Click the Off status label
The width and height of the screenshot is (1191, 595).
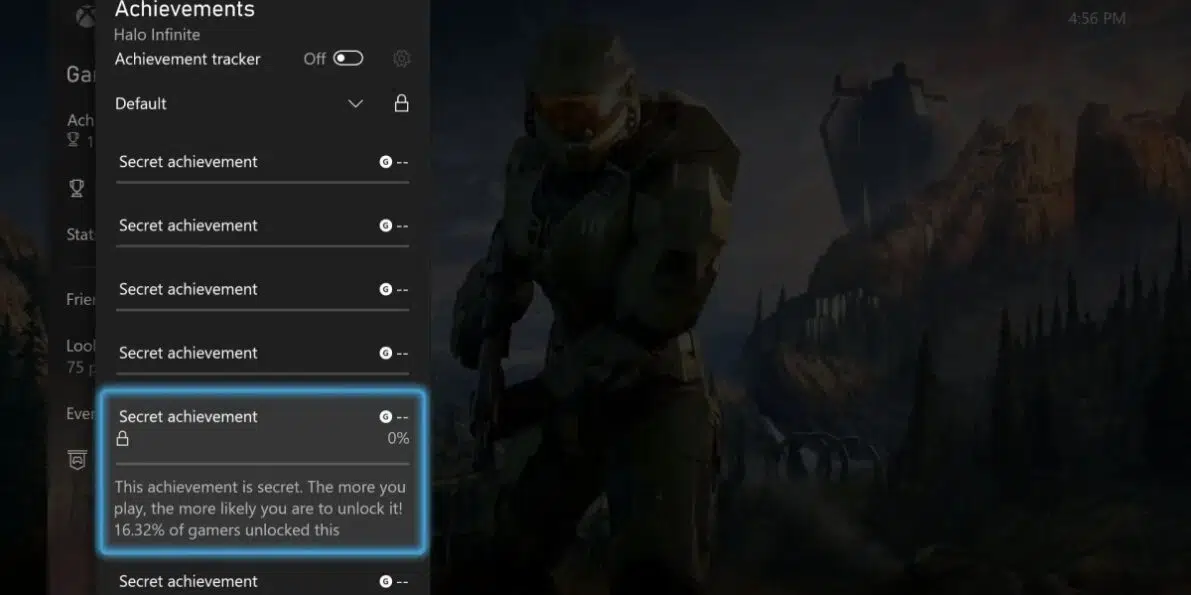[x=314, y=59]
